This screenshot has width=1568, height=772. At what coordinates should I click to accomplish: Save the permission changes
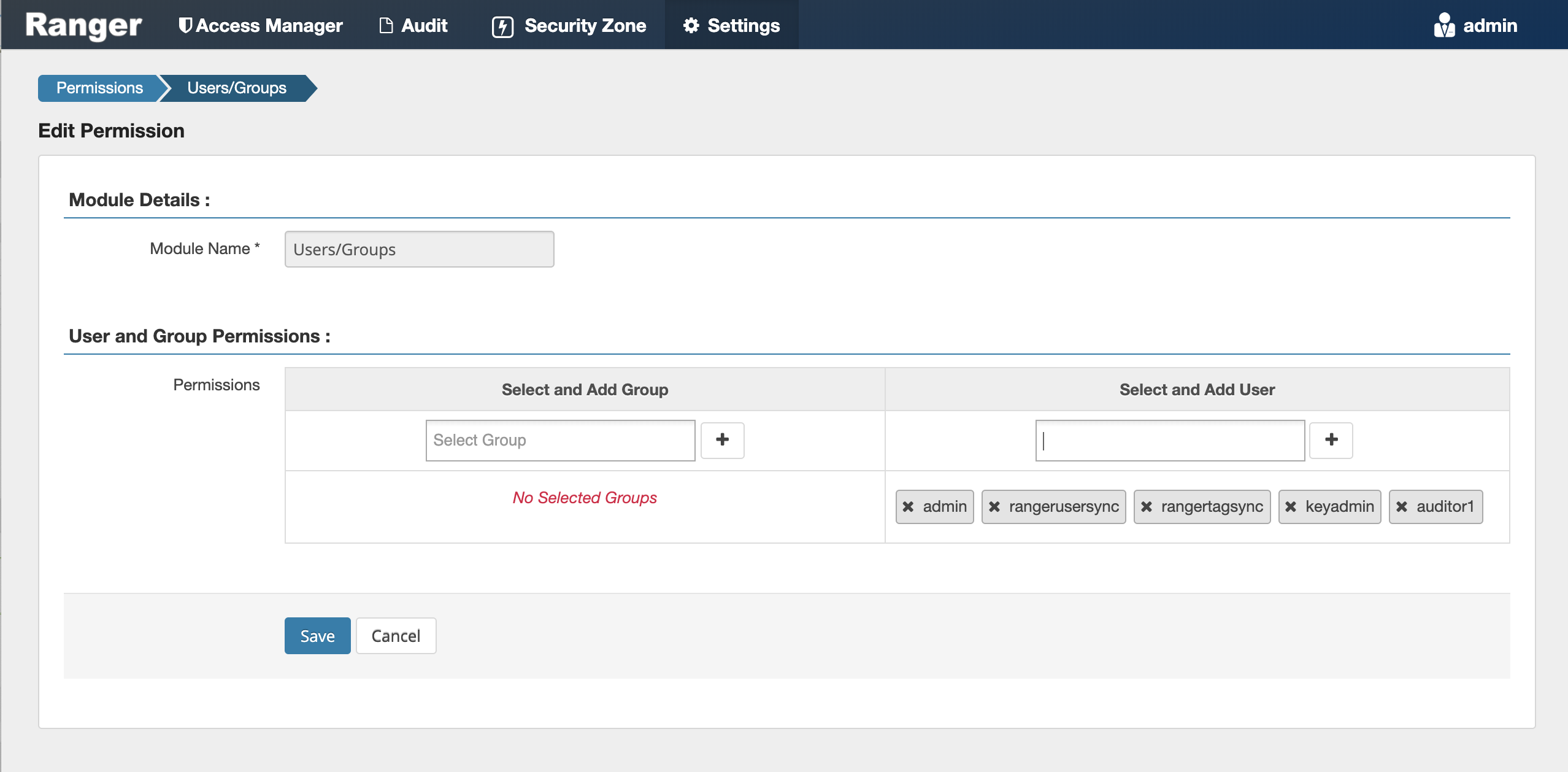point(317,636)
